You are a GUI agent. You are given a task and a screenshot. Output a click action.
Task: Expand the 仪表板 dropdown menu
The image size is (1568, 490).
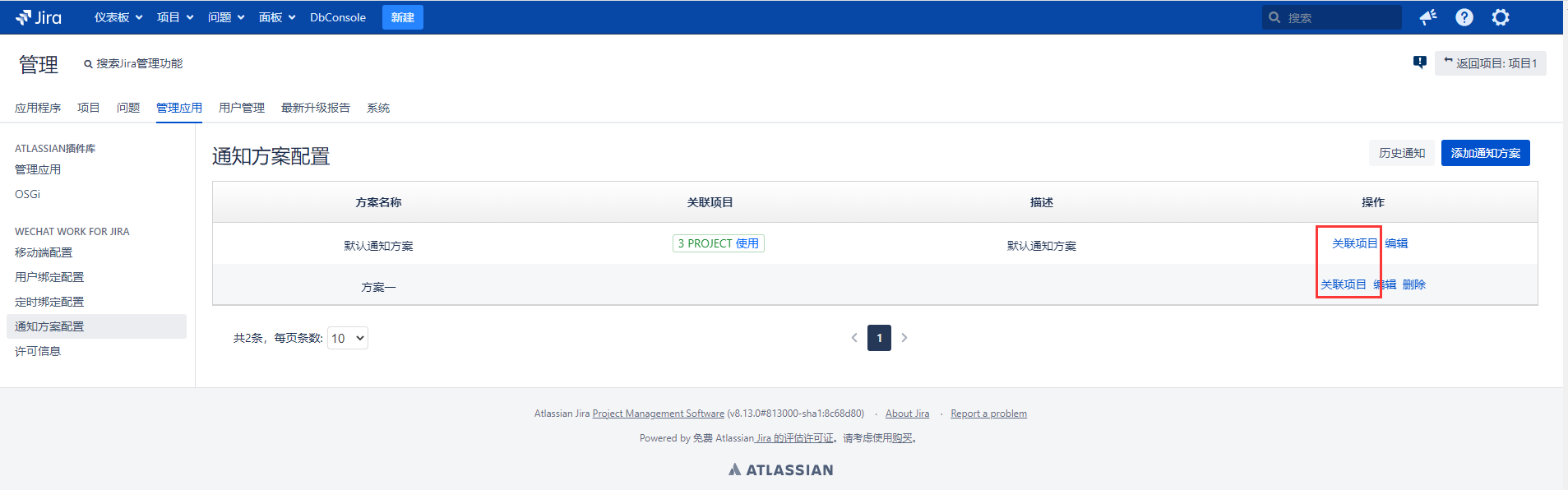pos(118,17)
